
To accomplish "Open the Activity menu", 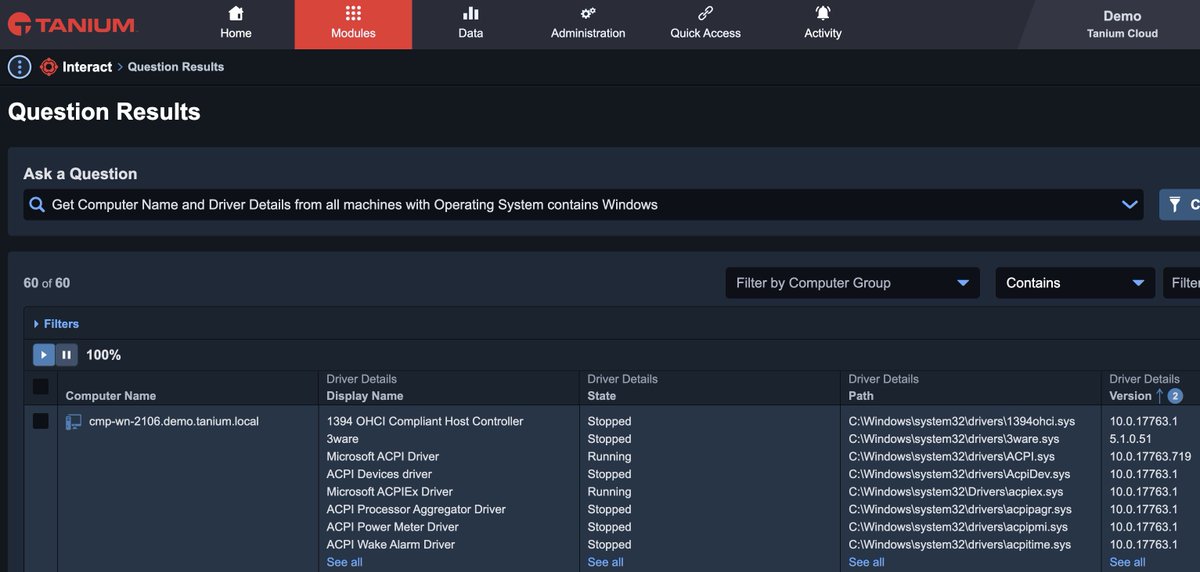I will tap(823, 24).
